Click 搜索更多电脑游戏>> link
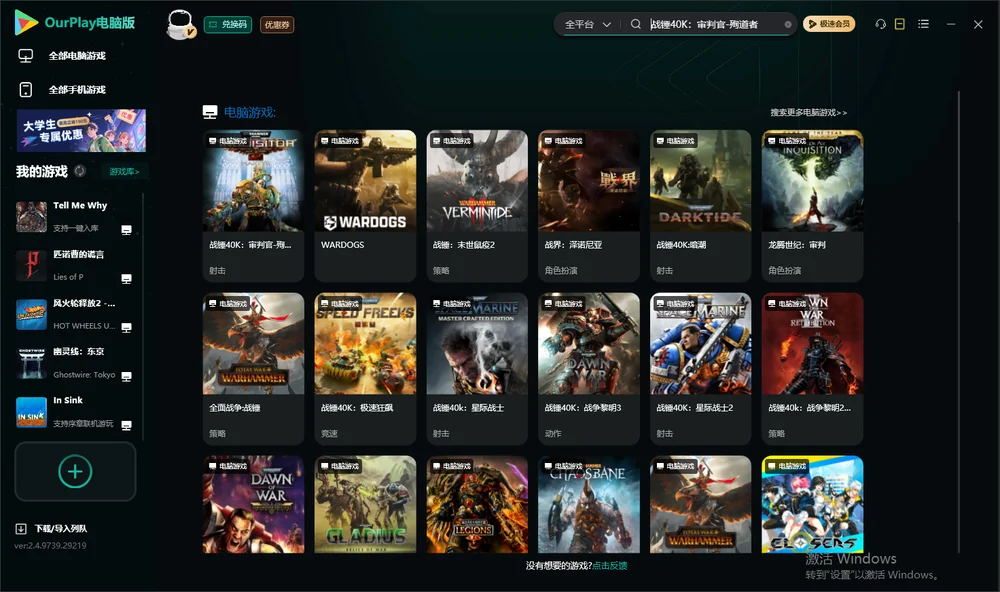The image size is (1000, 592). (x=809, y=113)
